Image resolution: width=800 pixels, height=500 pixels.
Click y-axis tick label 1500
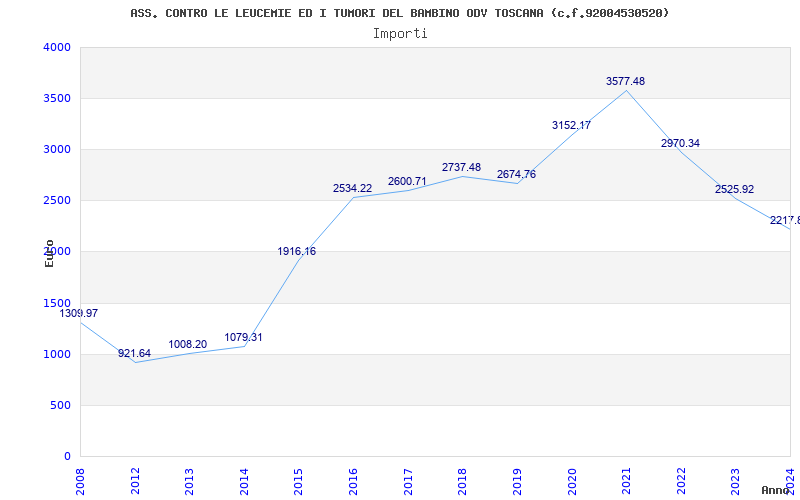click(57, 304)
